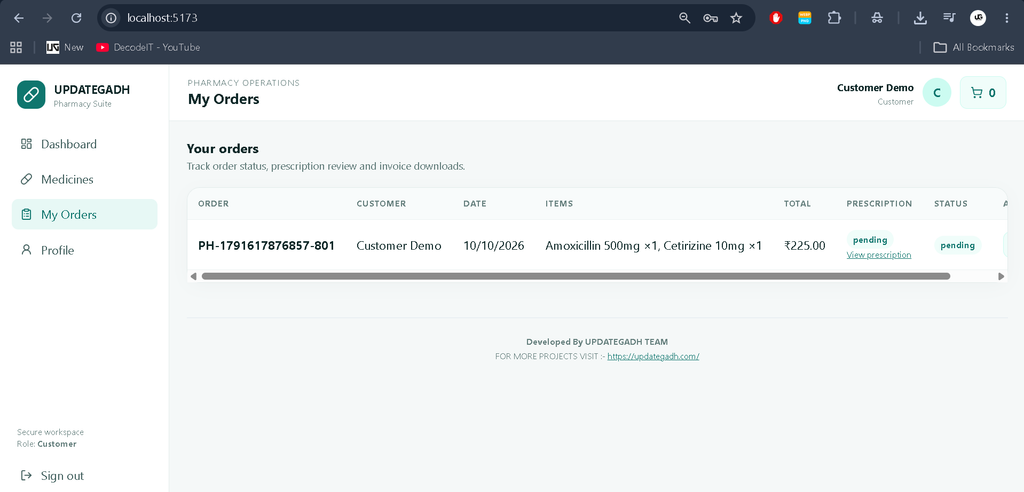Open the red hand blocker extension
This screenshot has width=1024, height=492.
(776, 18)
